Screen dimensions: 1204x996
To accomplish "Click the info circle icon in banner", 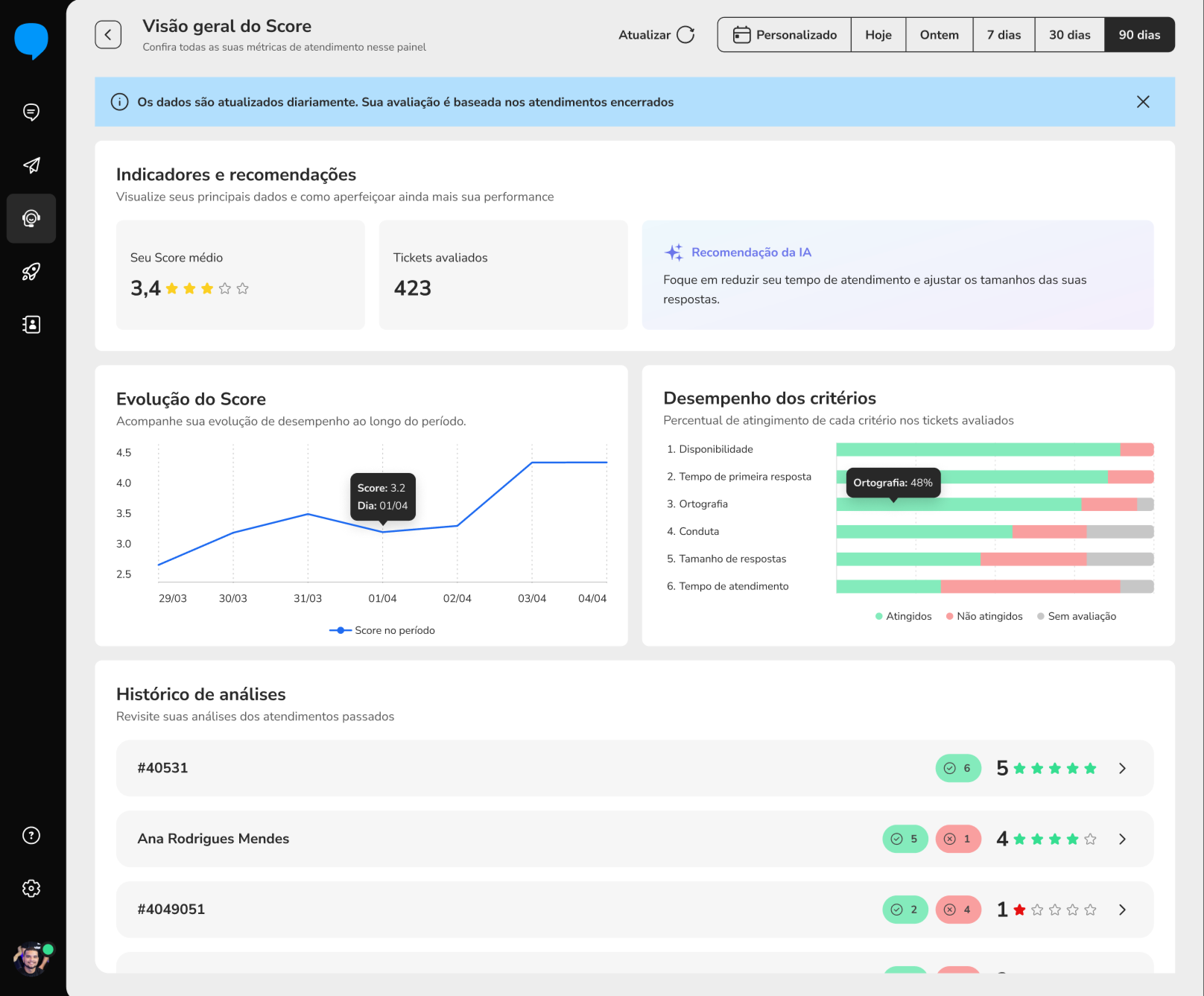I will pyautogui.click(x=119, y=102).
